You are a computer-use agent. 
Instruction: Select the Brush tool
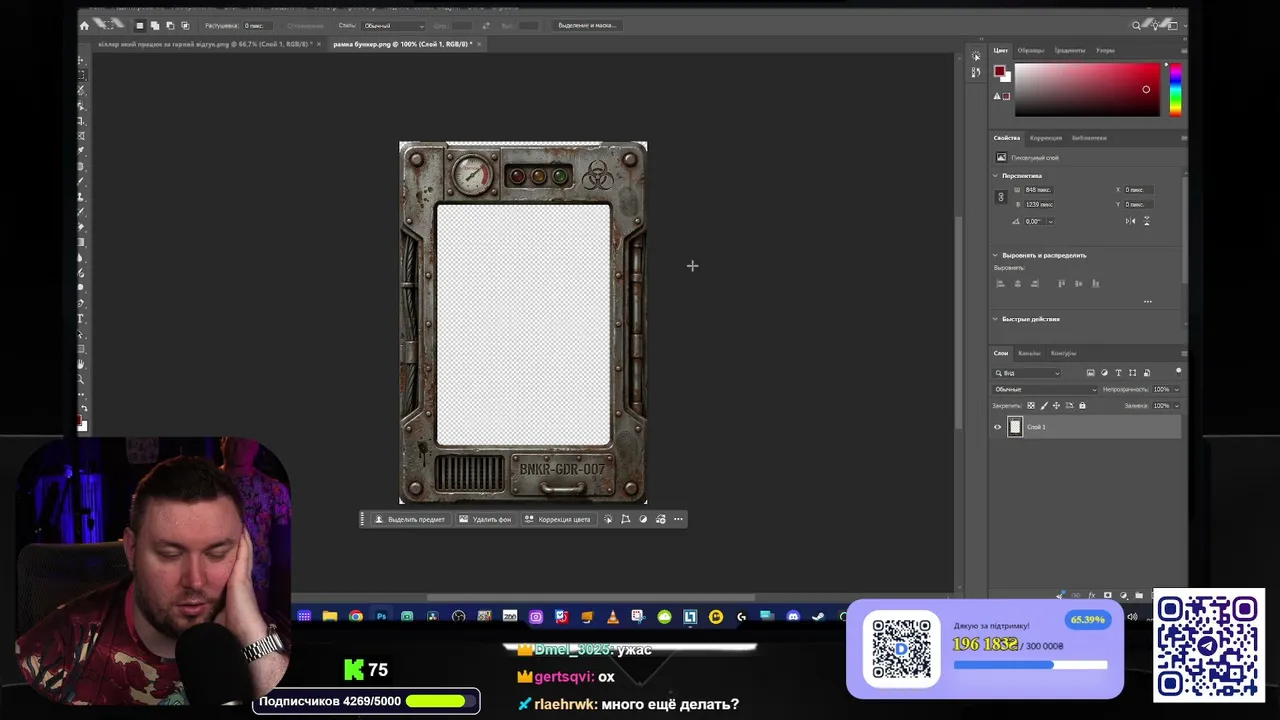[82, 181]
